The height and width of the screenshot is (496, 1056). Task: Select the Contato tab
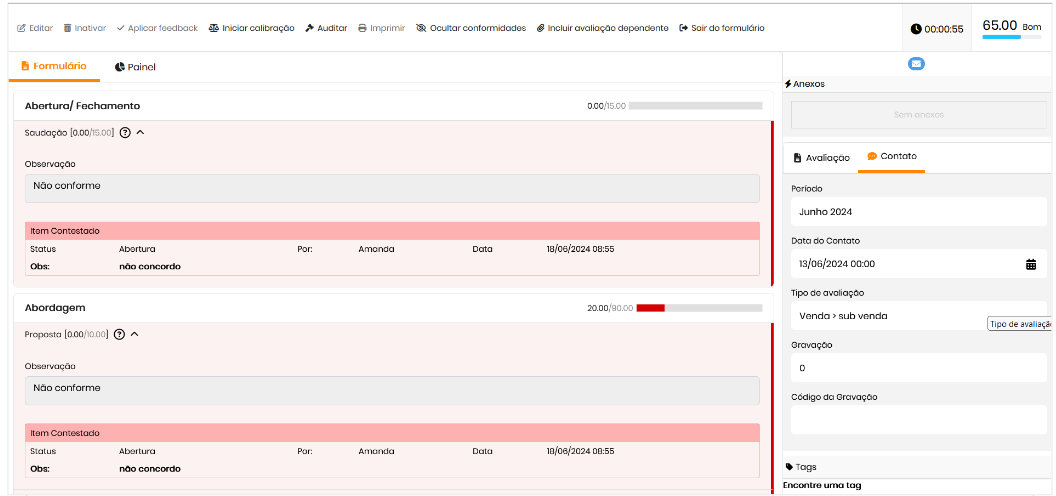coord(891,157)
